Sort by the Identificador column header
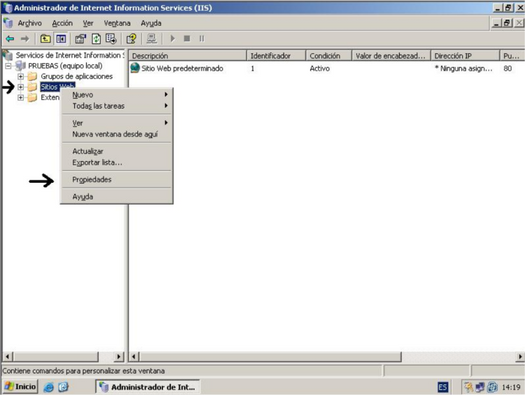 276,56
